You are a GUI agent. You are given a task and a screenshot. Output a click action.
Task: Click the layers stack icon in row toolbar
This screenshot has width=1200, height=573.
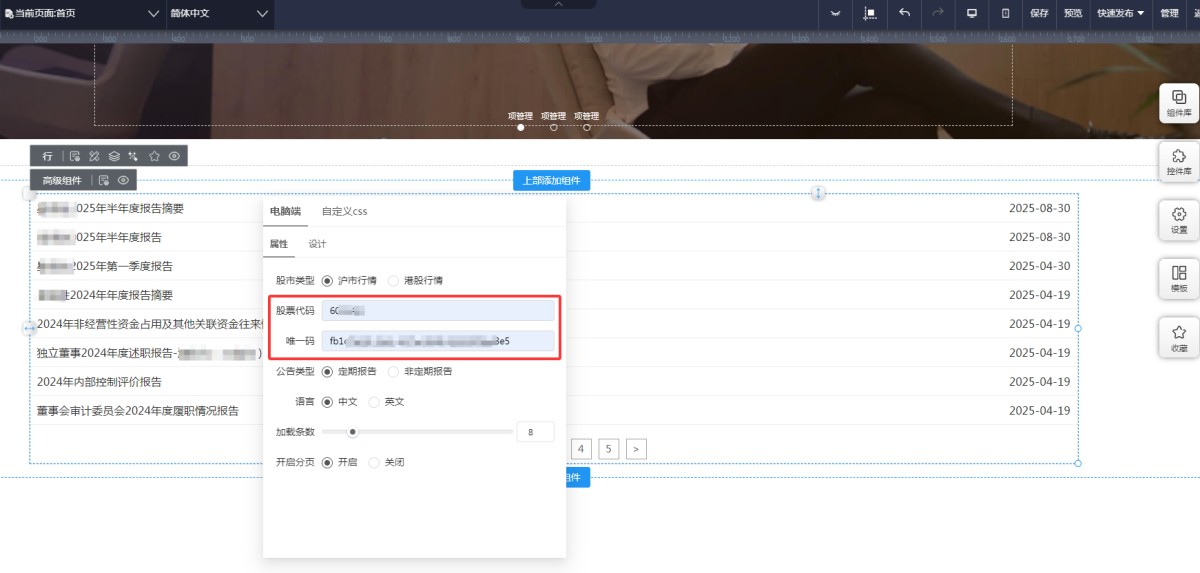(x=114, y=156)
